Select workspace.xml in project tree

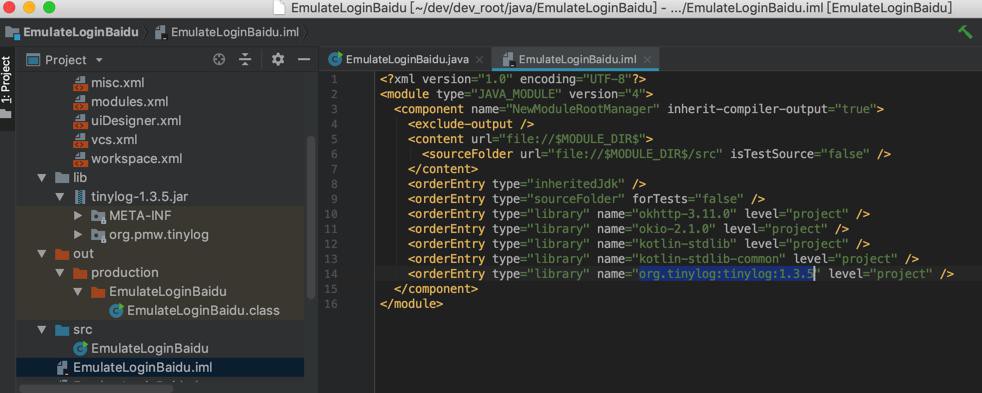point(137,158)
